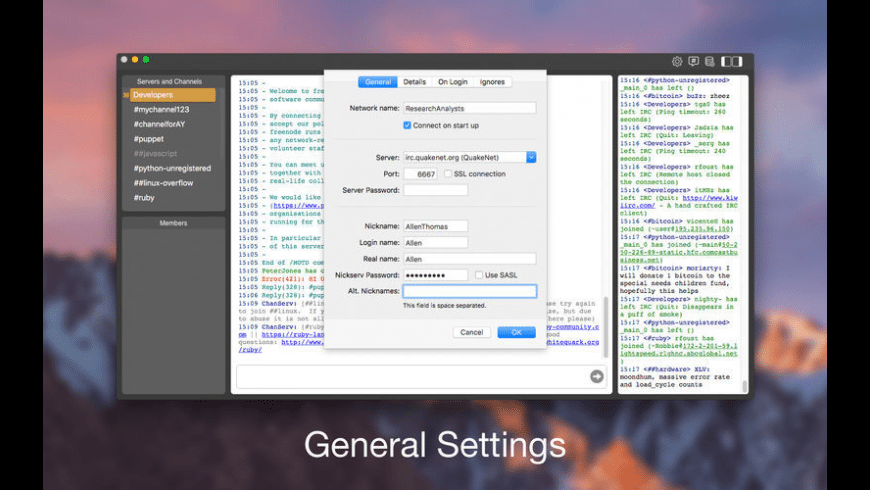Viewport: 870px width, 490px height.
Task: Cancel the network settings dialog
Action: coord(471,332)
